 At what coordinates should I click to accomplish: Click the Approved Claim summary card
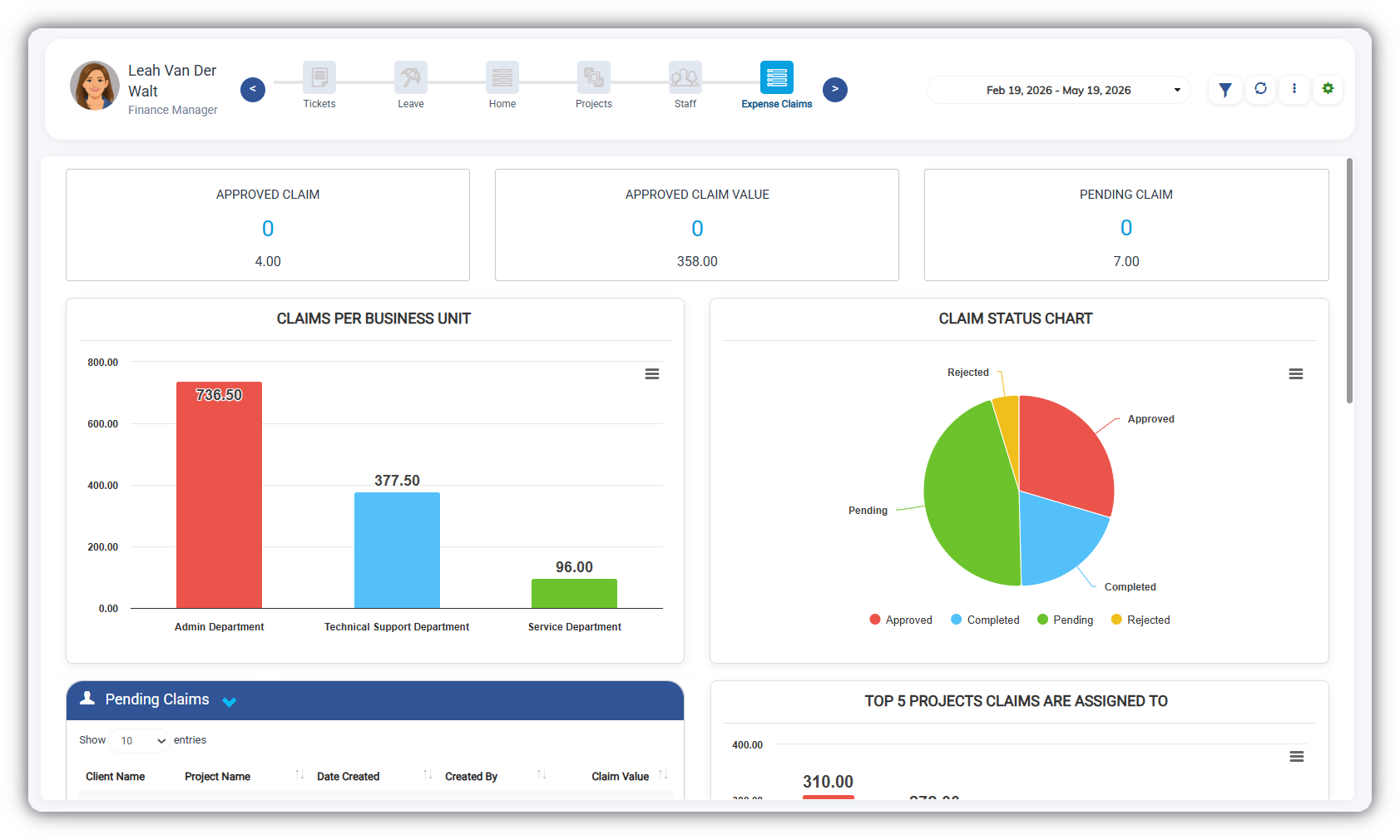268,225
